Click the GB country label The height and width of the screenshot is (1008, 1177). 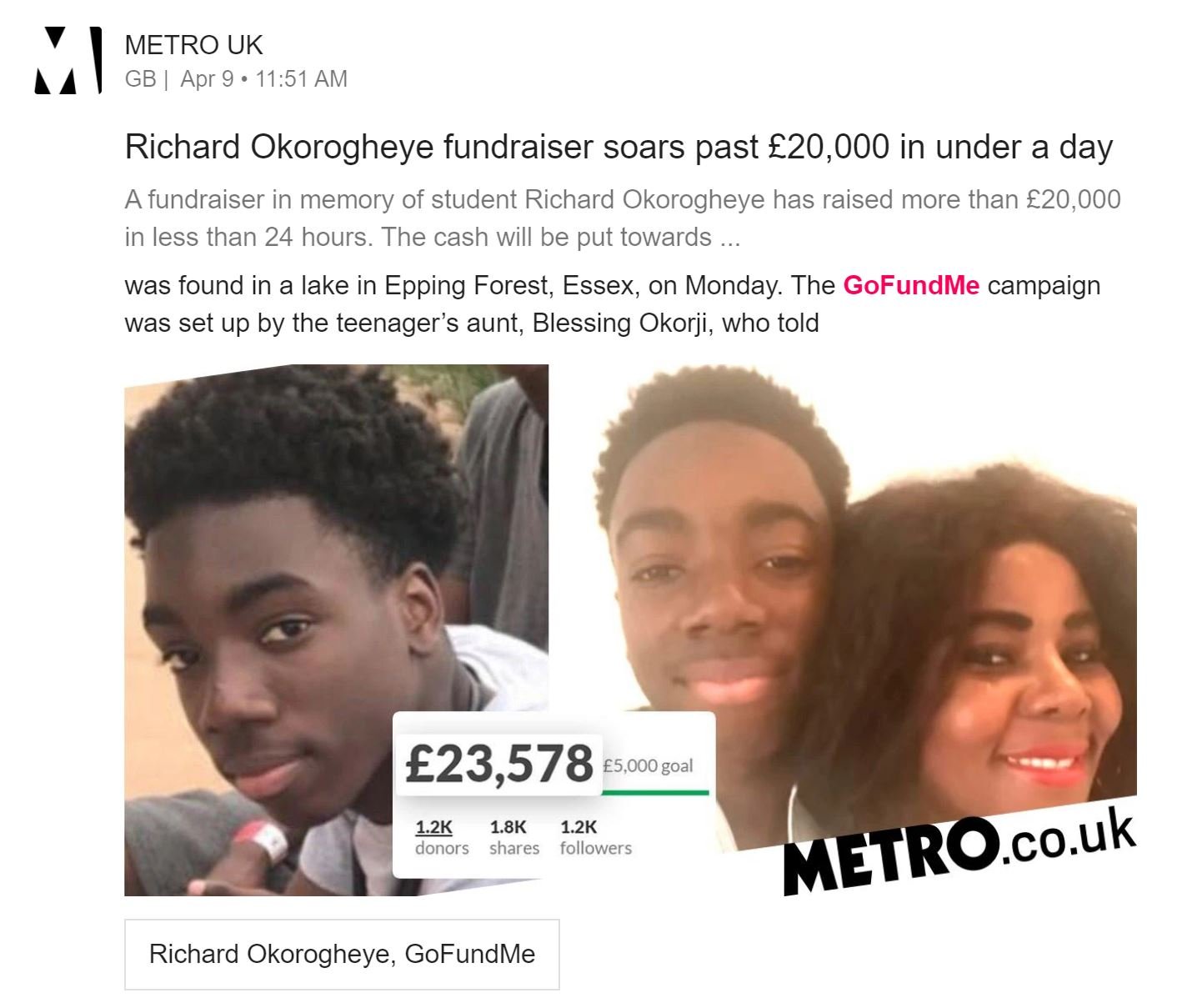[x=140, y=79]
